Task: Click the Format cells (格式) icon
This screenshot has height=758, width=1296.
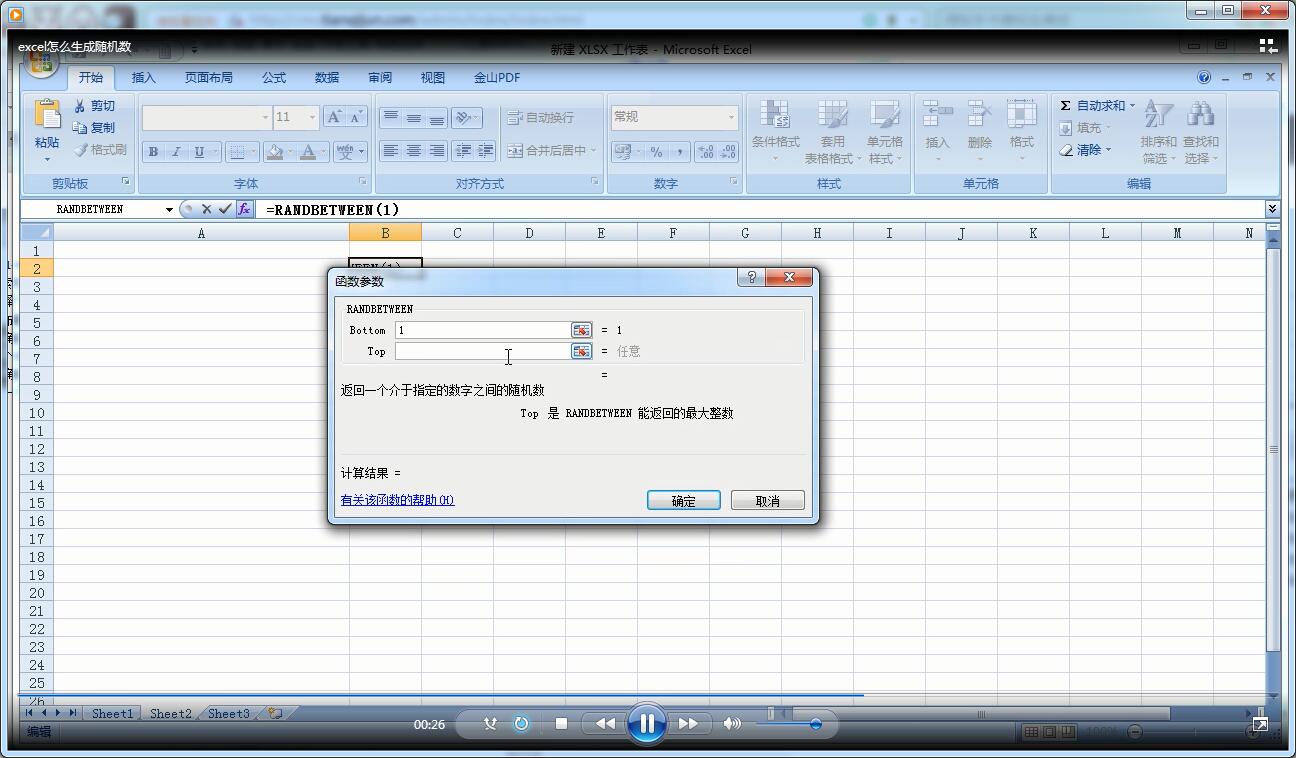Action: pos(1021,114)
